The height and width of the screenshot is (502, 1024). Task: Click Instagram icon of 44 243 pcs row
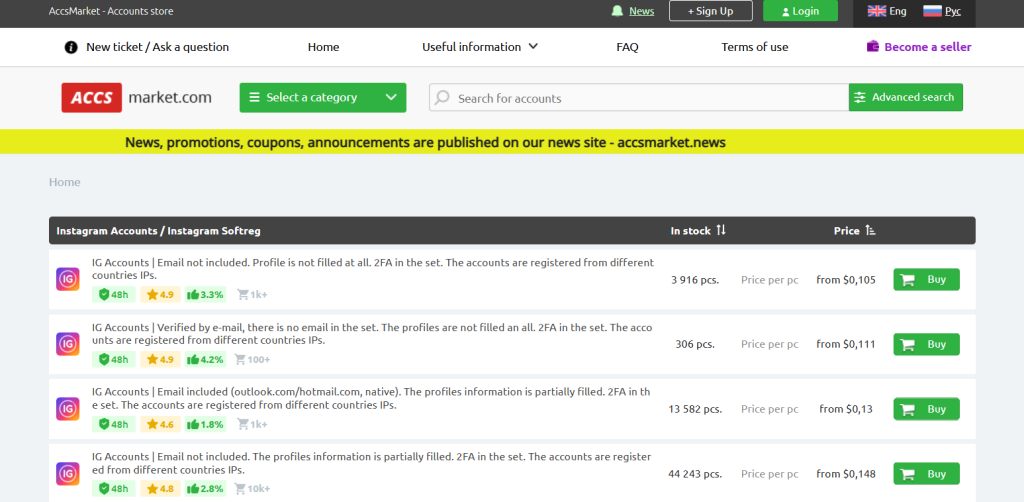67,474
